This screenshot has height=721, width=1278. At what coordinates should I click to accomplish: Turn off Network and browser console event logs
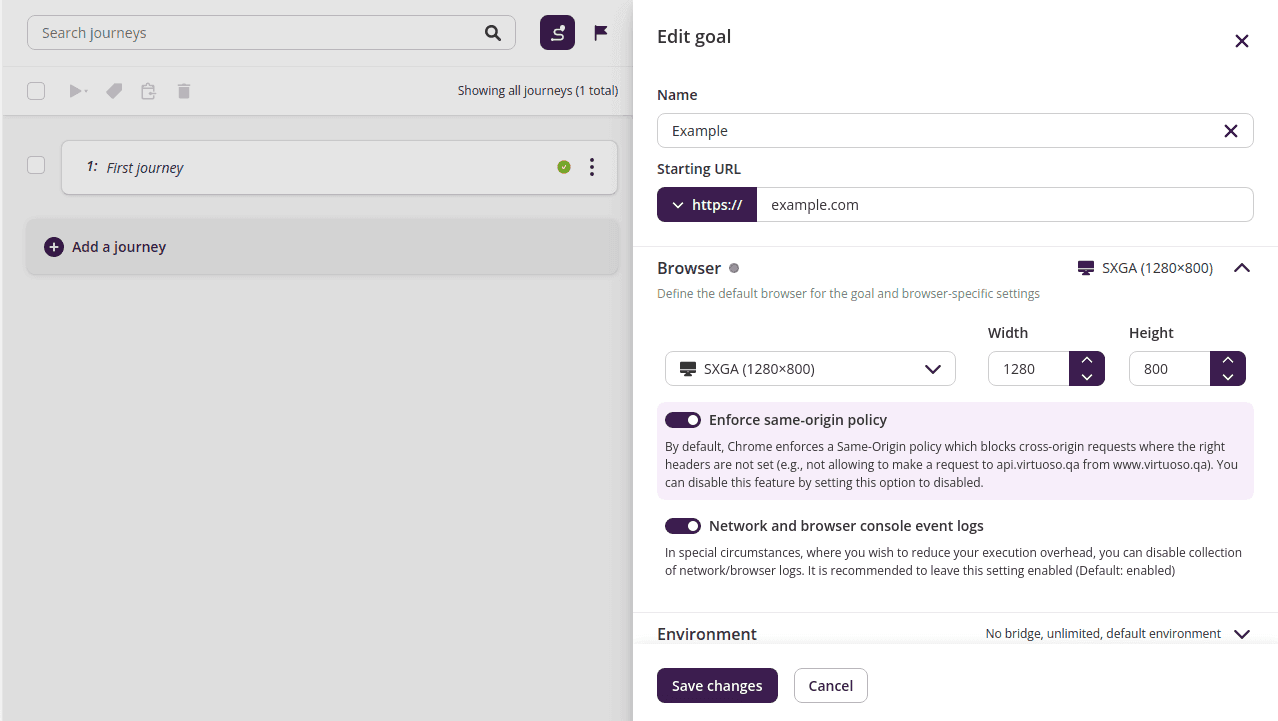coord(683,525)
